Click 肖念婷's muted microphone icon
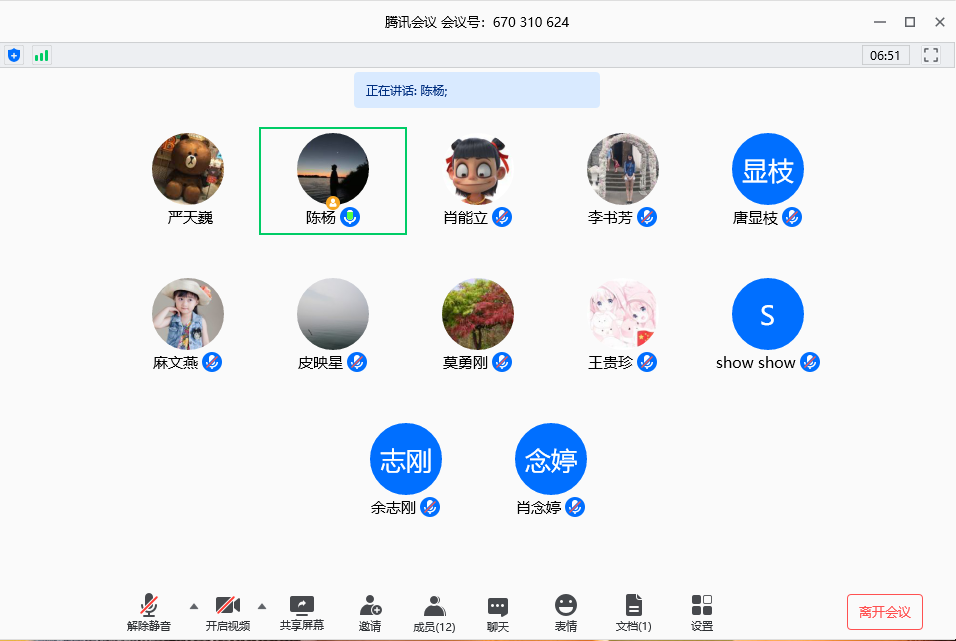956x641 pixels. (x=575, y=507)
